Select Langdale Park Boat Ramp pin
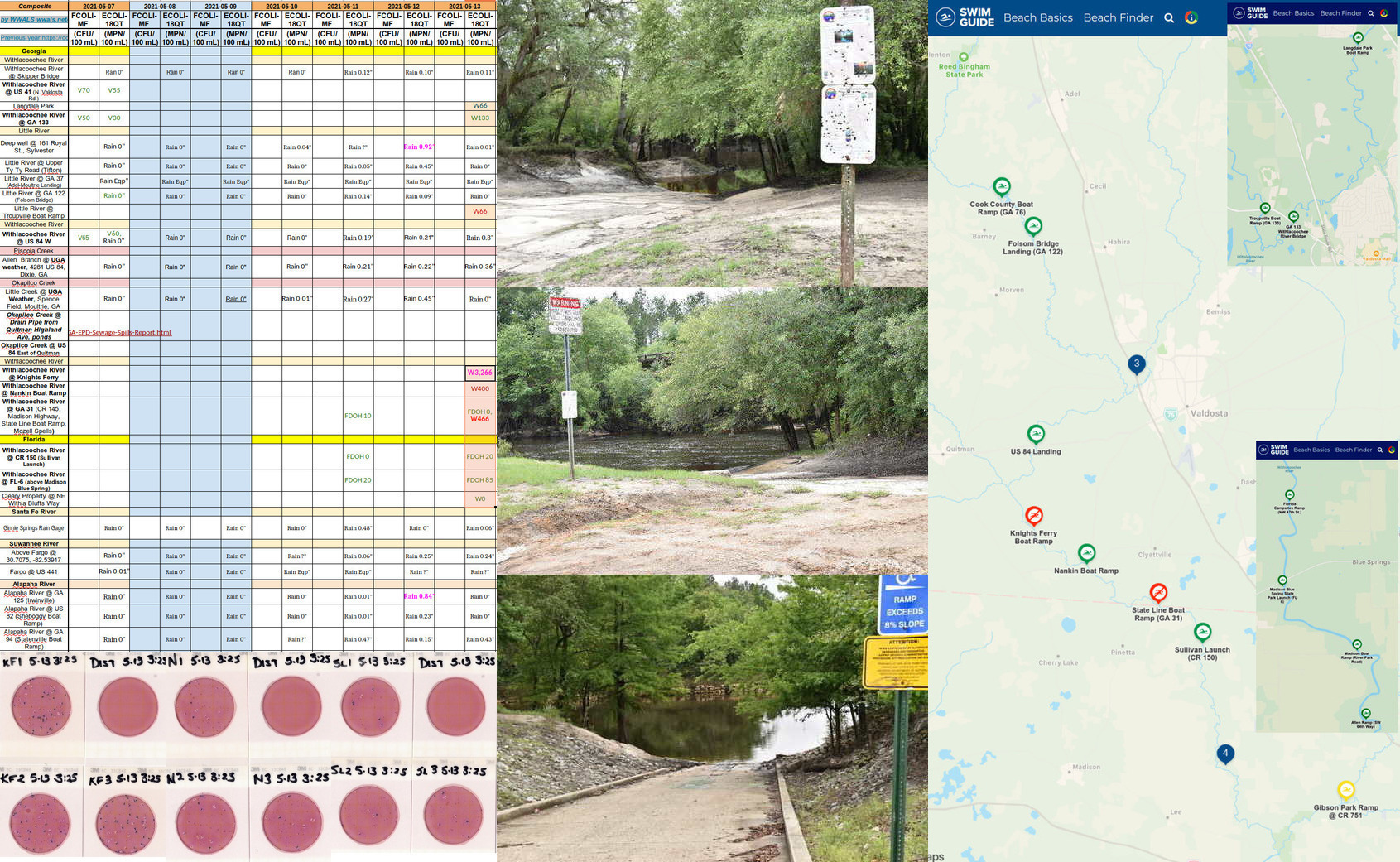 click(1358, 38)
